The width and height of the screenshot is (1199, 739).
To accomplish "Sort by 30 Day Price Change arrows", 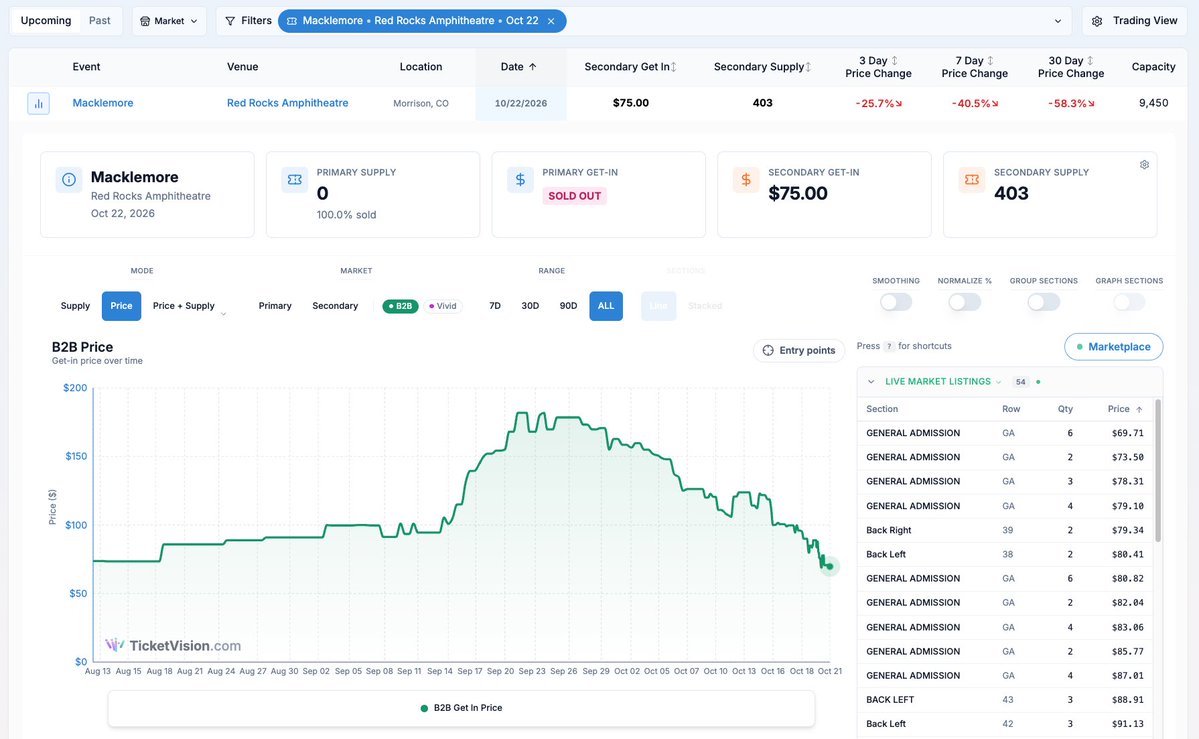I will tap(1090, 60).
